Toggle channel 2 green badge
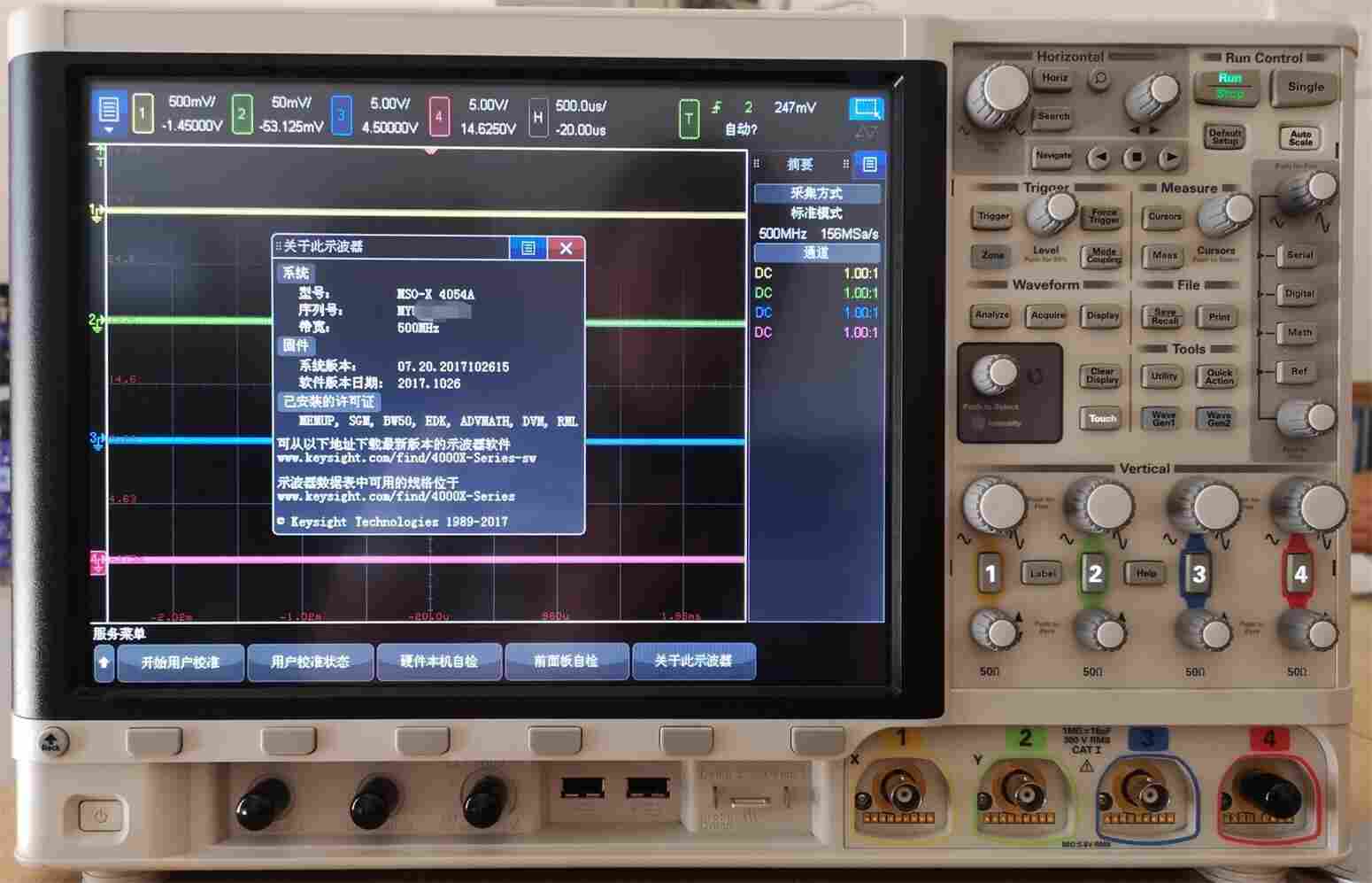The height and width of the screenshot is (883, 1372). coord(242,115)
